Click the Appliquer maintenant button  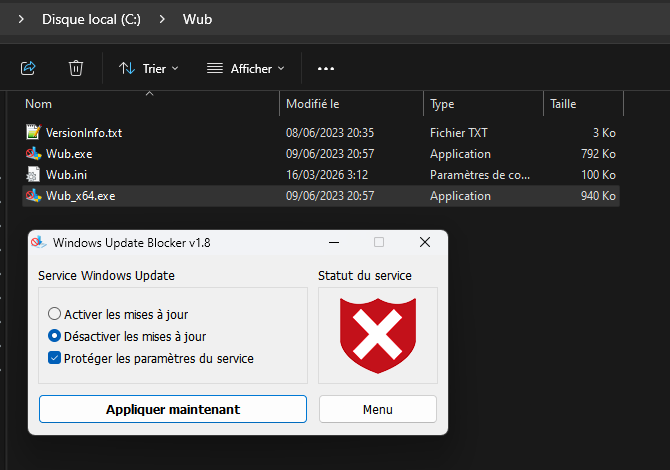point(173,409)
